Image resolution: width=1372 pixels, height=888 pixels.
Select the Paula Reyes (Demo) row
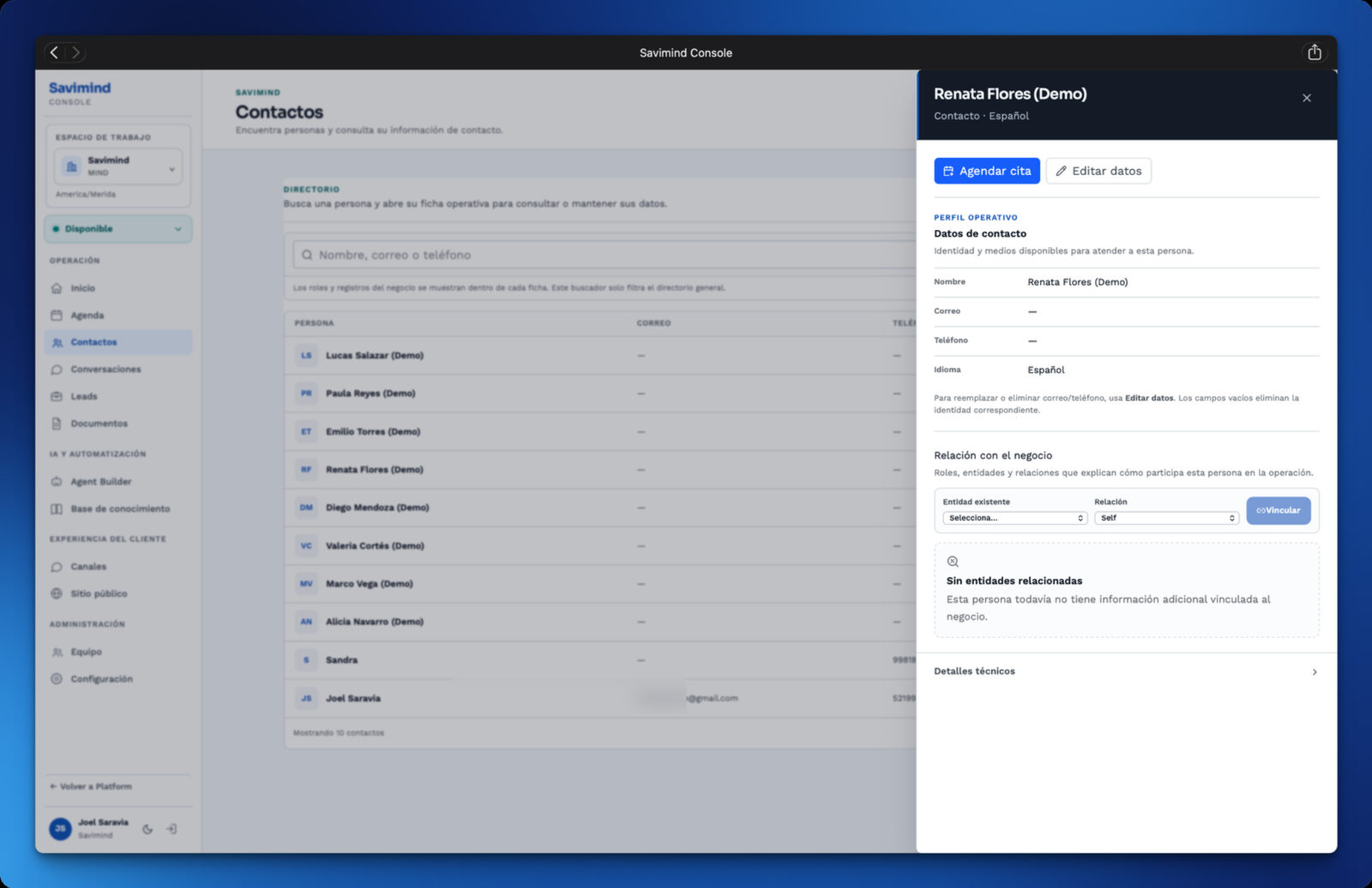tap(600, 393)
